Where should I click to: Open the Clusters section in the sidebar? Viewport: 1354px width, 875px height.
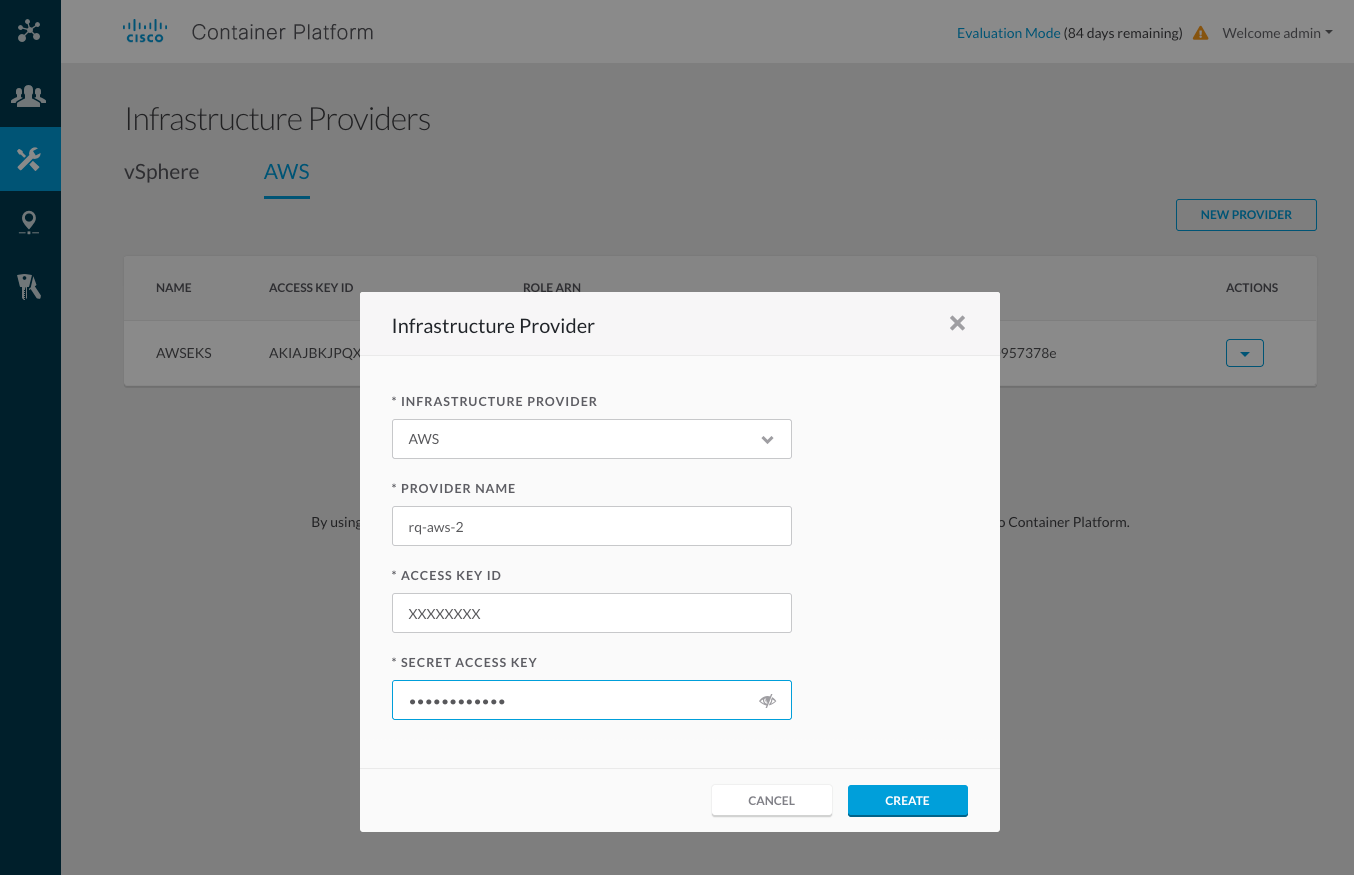(x=30, y=31)
